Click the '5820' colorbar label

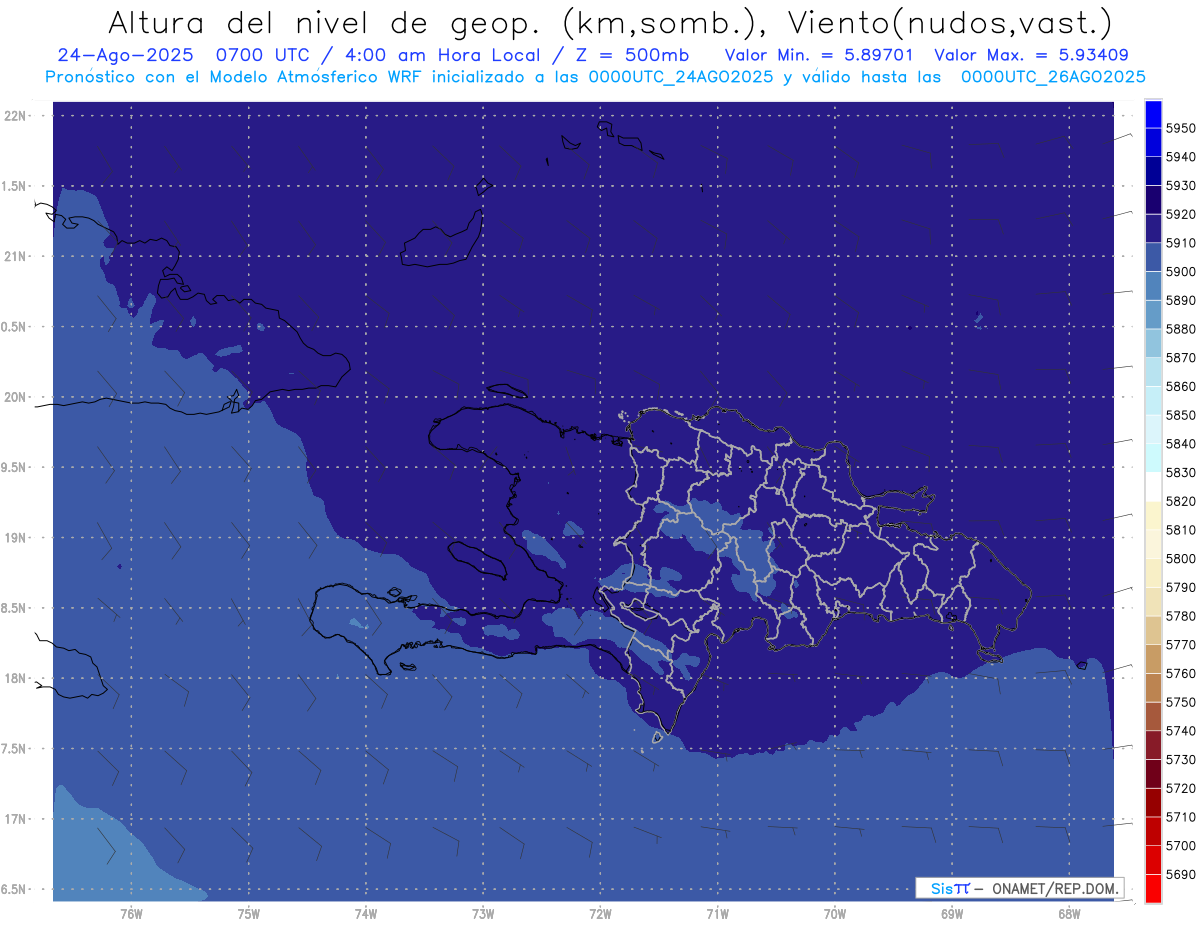[x=1181, y=501]
